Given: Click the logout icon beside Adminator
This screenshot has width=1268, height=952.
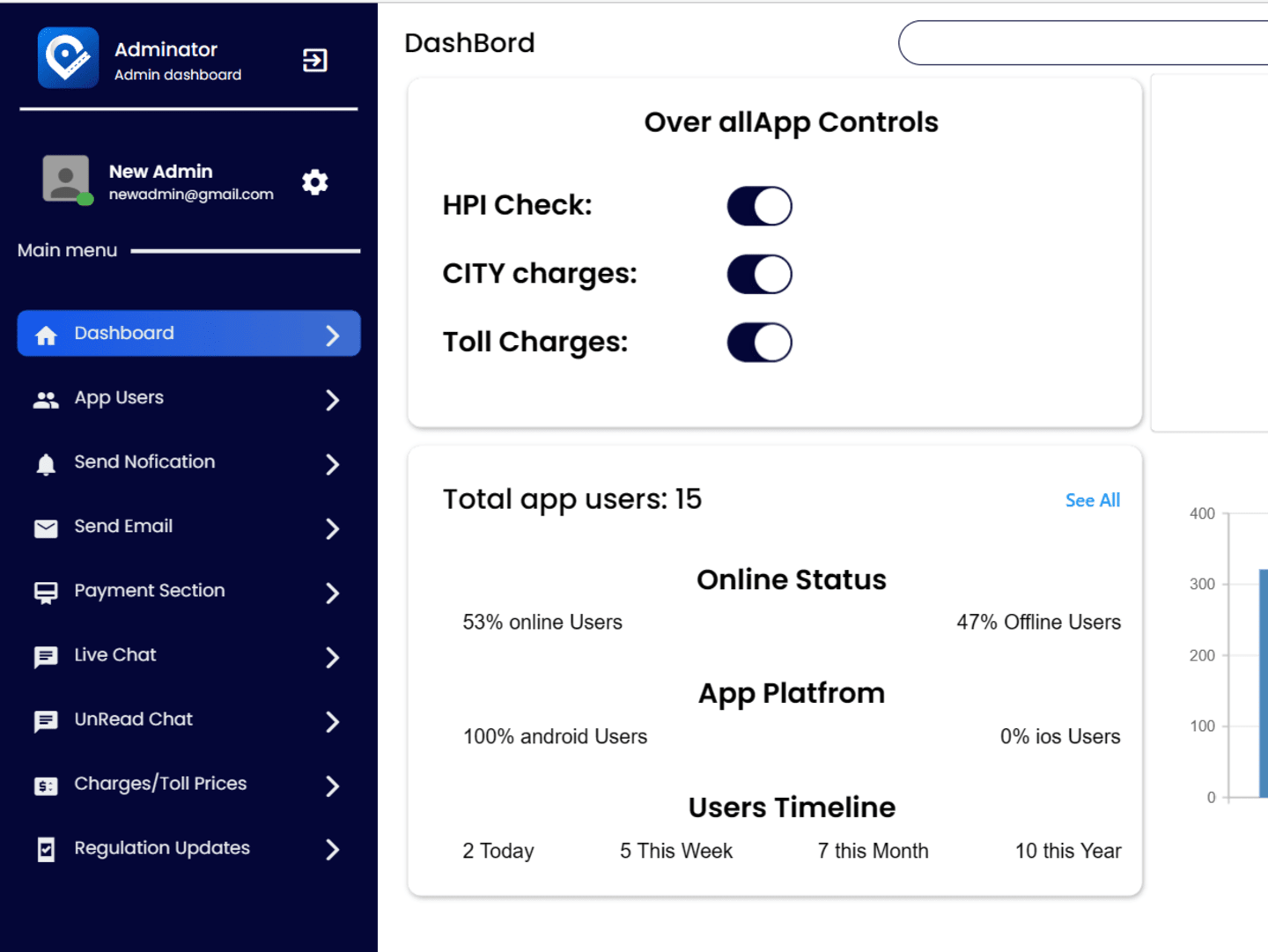Looking at the screenshot, I should (314, 60).
